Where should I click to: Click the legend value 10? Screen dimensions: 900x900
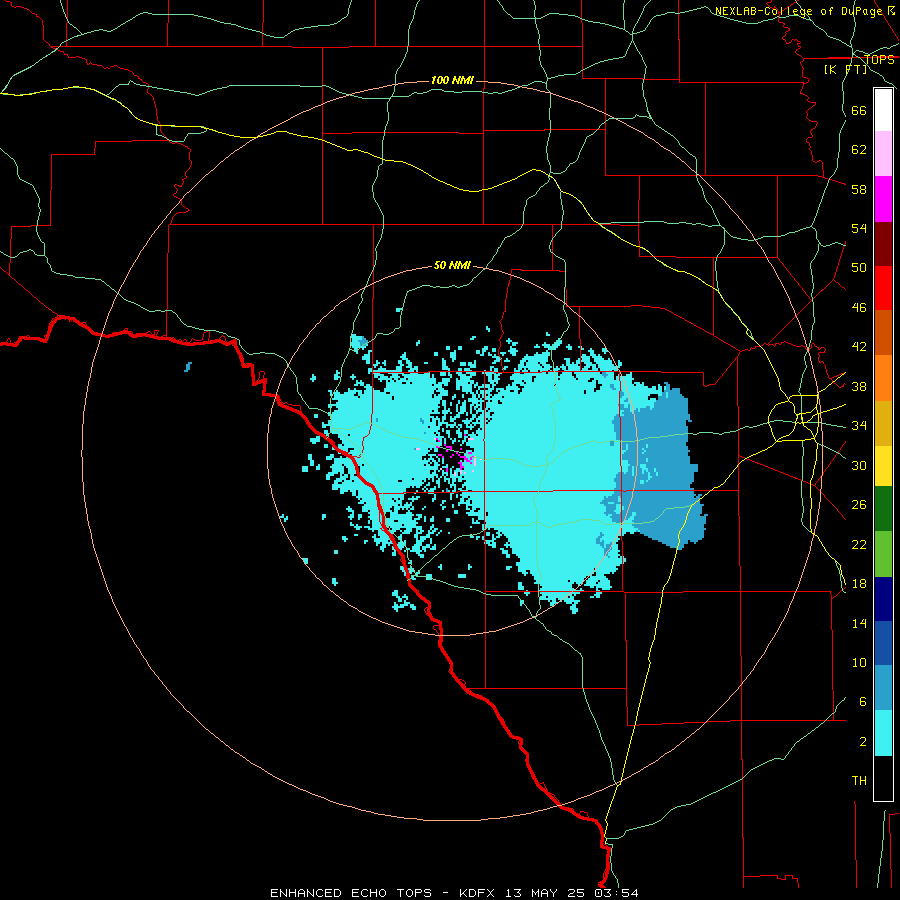(x=859, y=663)
